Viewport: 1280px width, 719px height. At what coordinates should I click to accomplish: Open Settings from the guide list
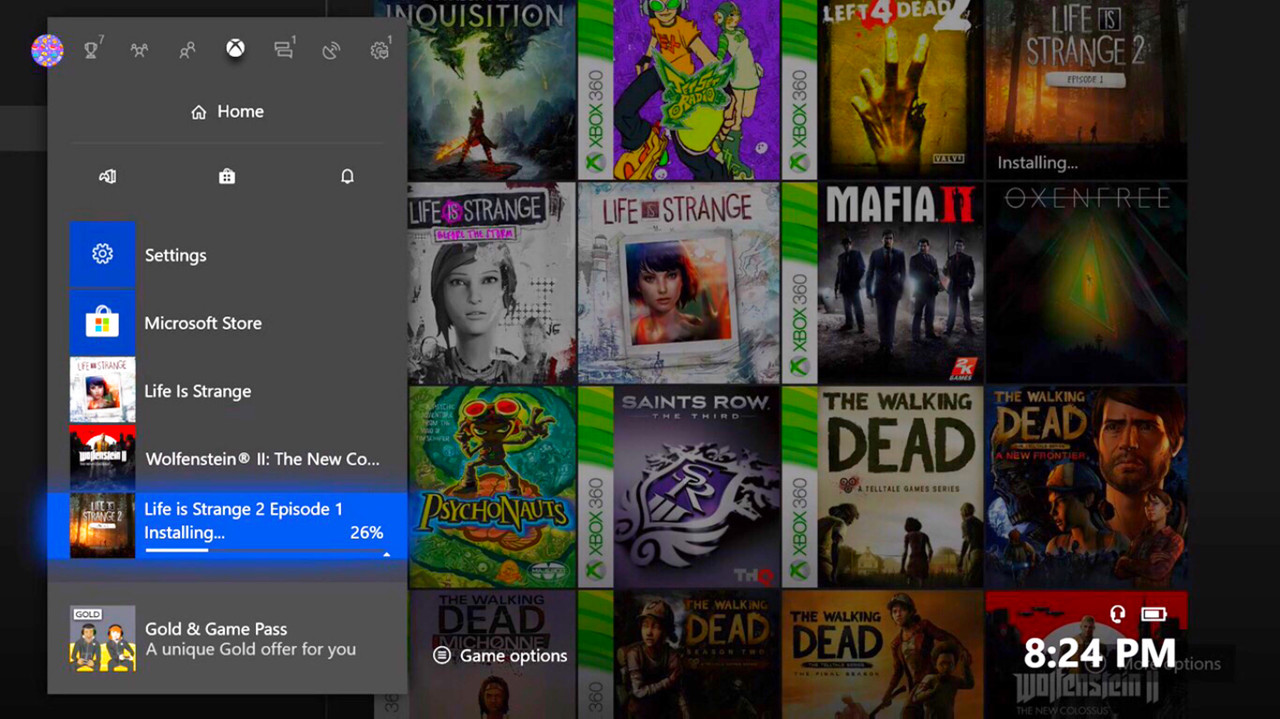tap(227, 255)
